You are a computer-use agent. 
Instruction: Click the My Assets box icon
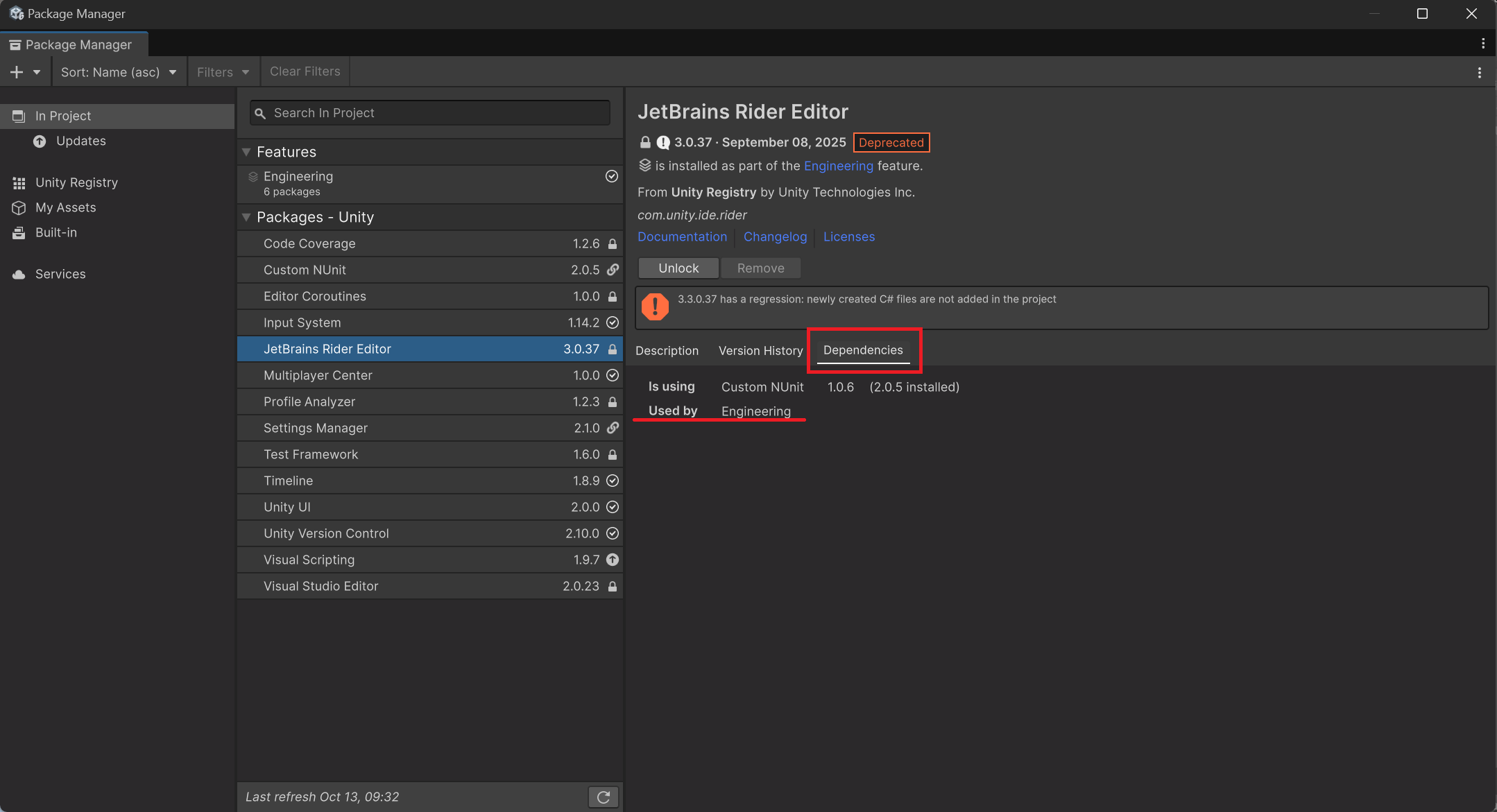click(19, 208)
